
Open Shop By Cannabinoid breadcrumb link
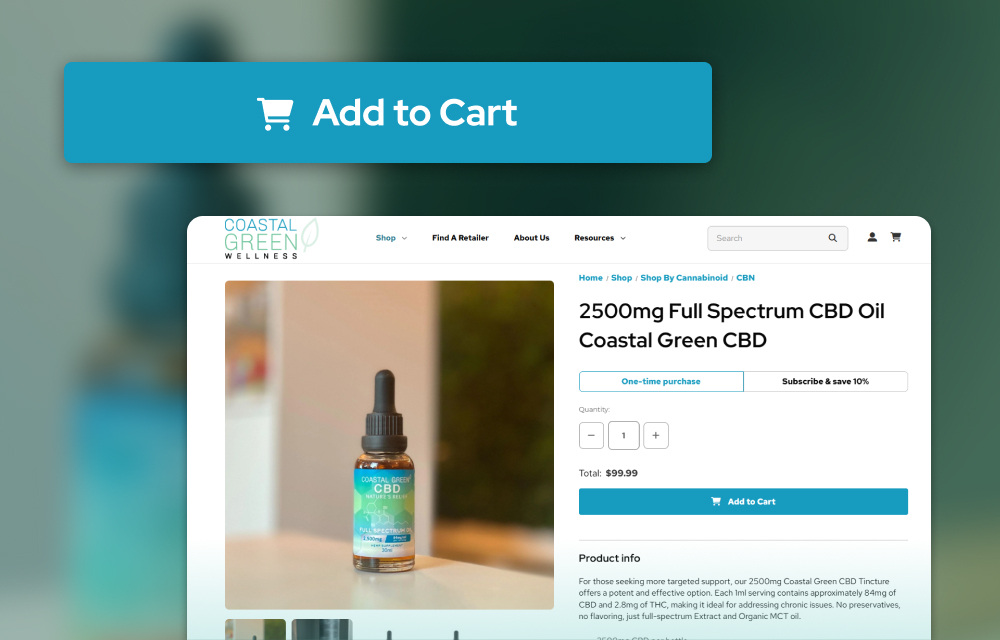click(684, 278)
